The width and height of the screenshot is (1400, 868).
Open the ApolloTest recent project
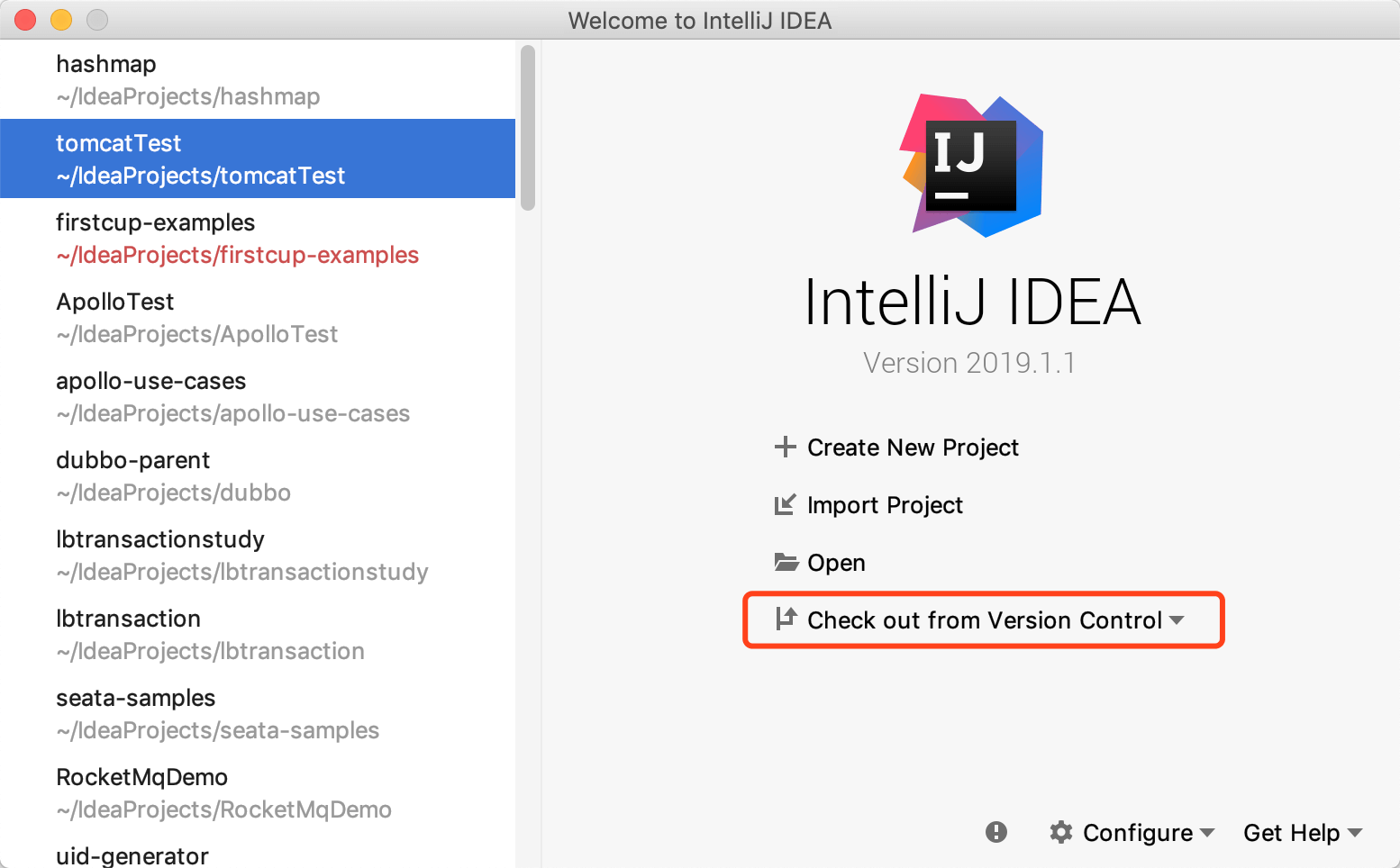(196, 317)
